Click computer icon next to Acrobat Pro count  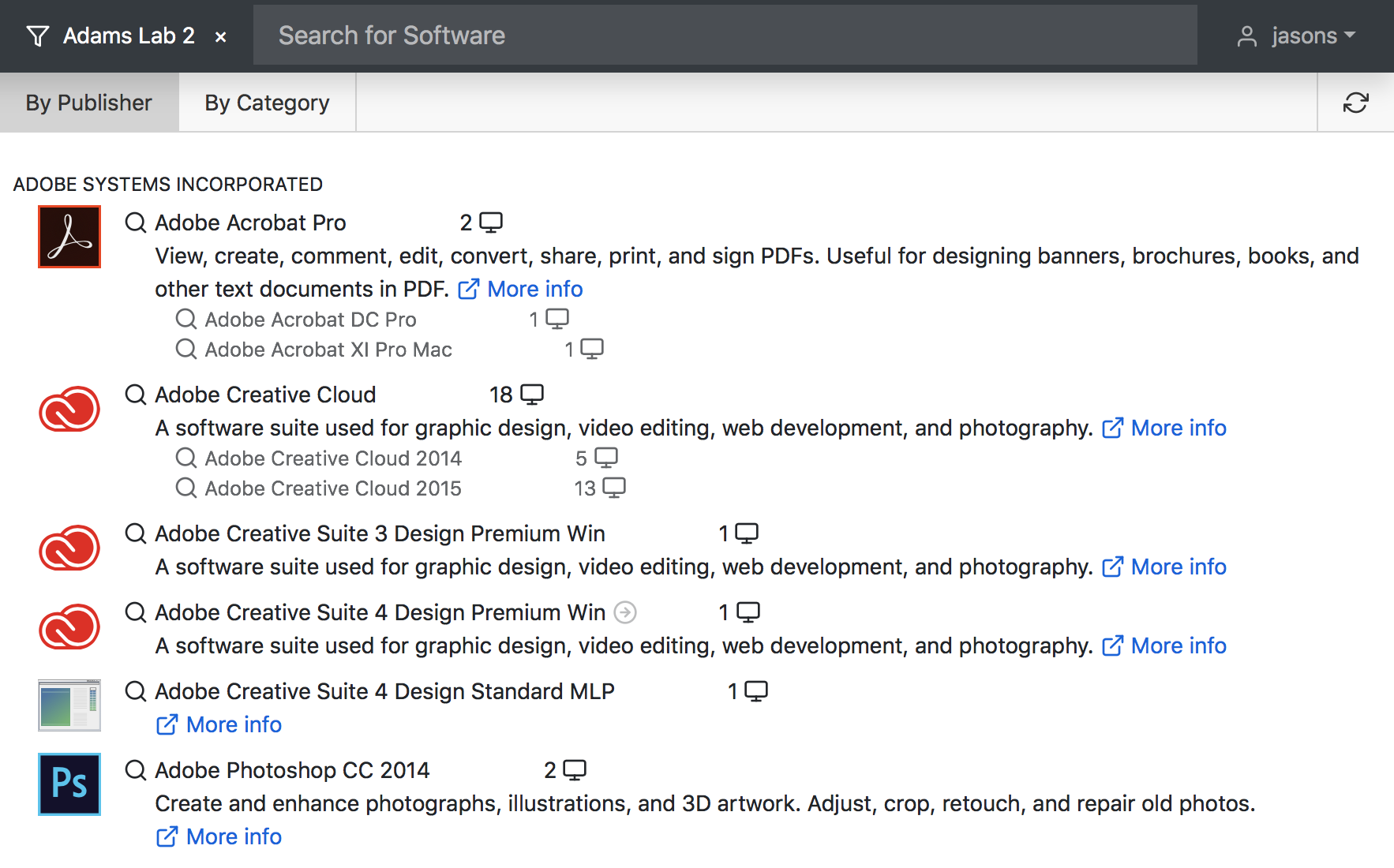tap(491, 223)
